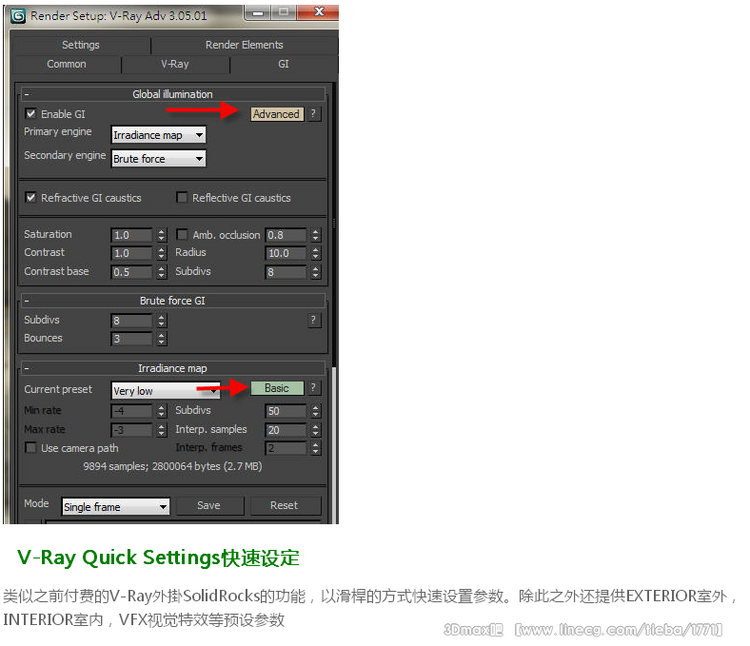Open Current preset dropdown Very low

pyautogui.click(x=165, y=391)
